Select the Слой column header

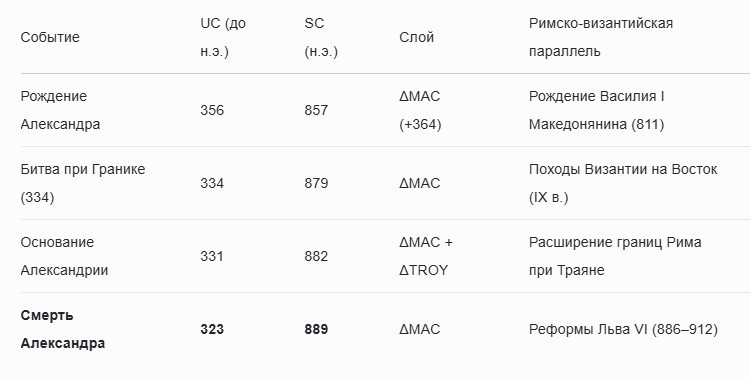pos(416,37)
